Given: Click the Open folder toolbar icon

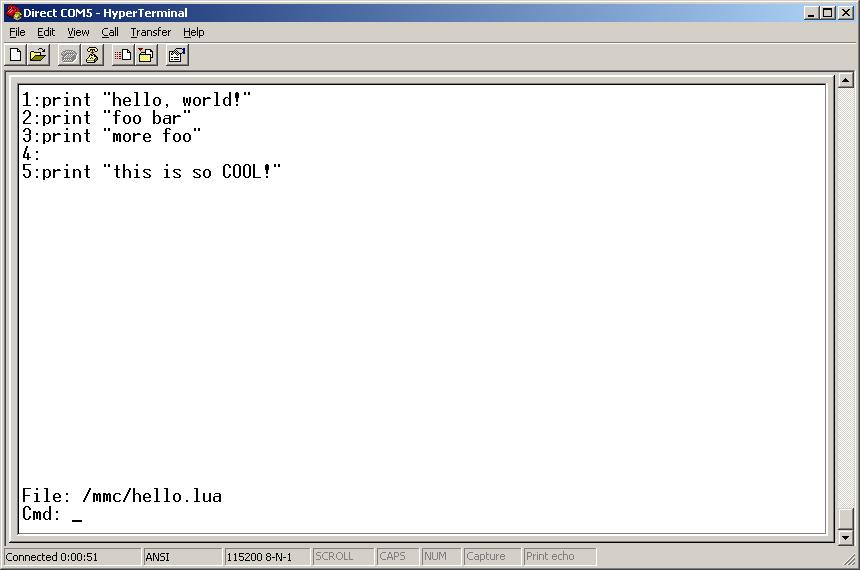Looking at the screenshot, I should (38, 56).
